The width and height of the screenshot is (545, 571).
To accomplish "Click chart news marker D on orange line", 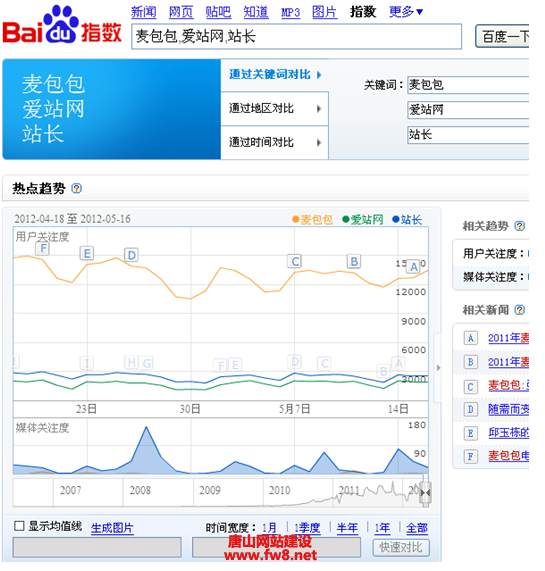I will point(131,255).
